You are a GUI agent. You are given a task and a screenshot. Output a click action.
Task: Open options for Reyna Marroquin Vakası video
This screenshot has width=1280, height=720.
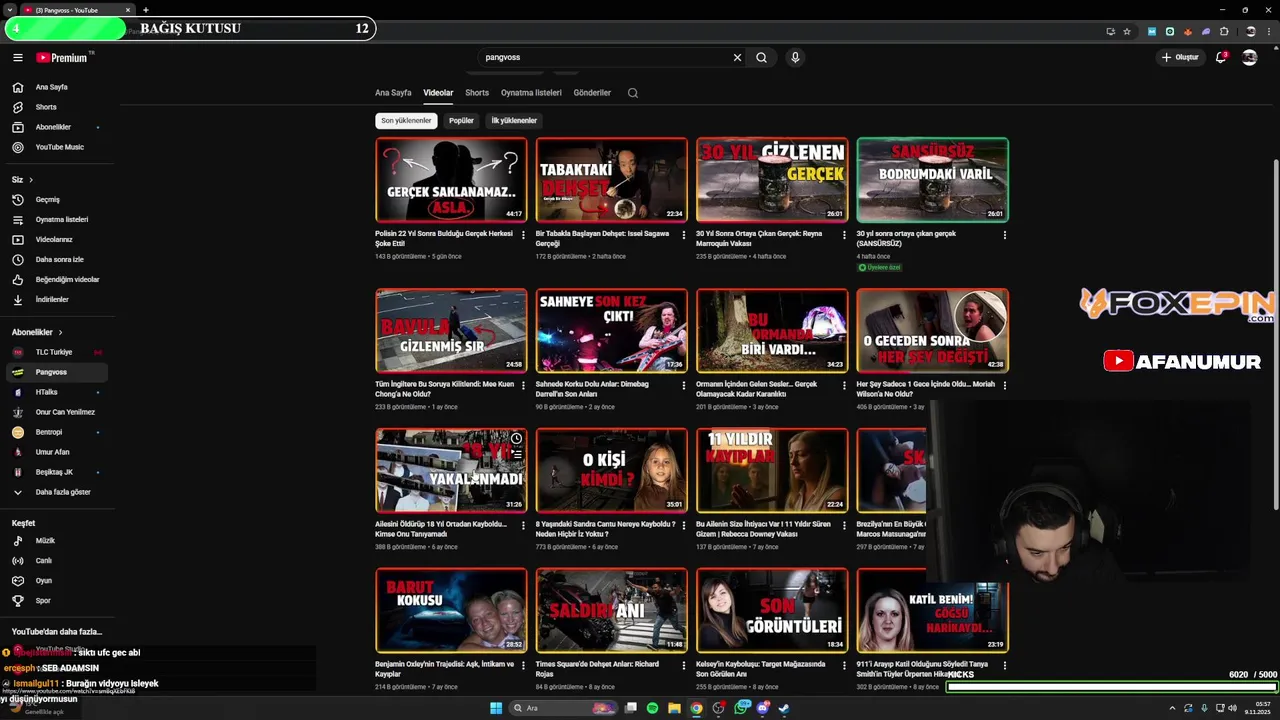pos(844,235)
